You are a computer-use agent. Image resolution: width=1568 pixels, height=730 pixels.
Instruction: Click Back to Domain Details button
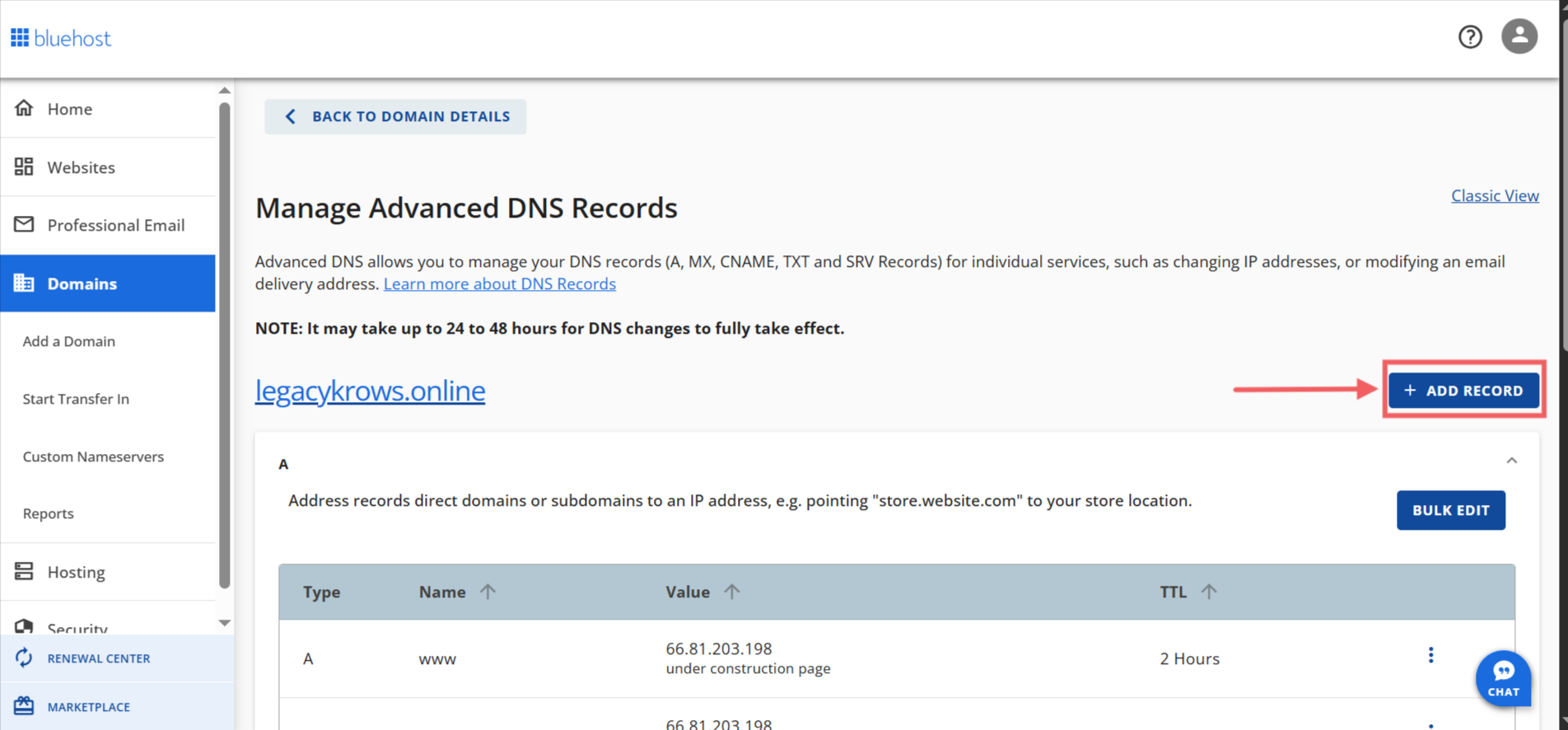point(395,116)
